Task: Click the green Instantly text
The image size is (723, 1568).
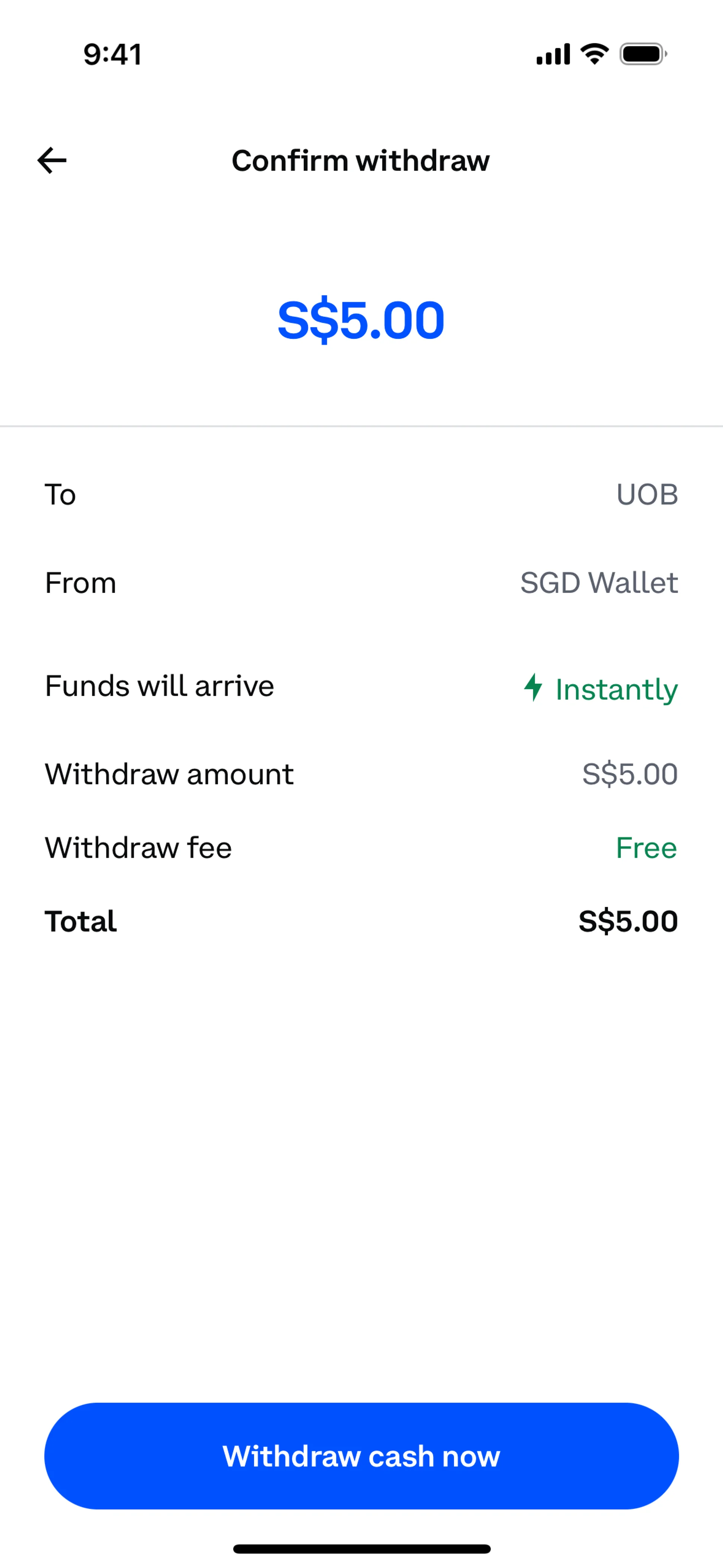Action: point(616,689)
